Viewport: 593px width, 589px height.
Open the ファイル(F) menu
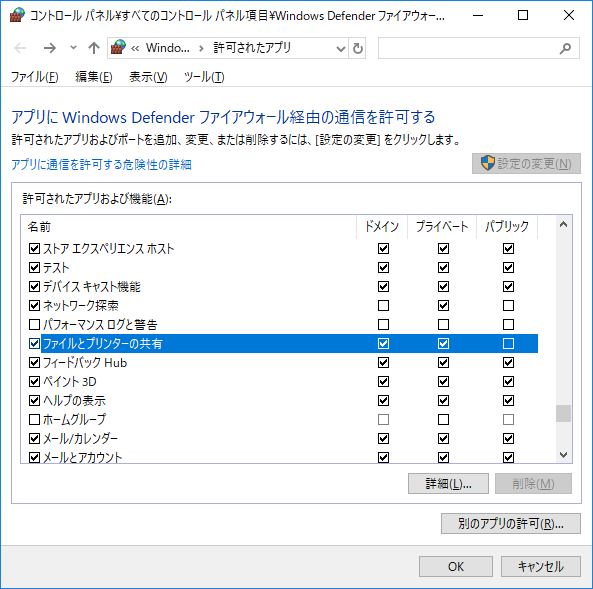34,77
